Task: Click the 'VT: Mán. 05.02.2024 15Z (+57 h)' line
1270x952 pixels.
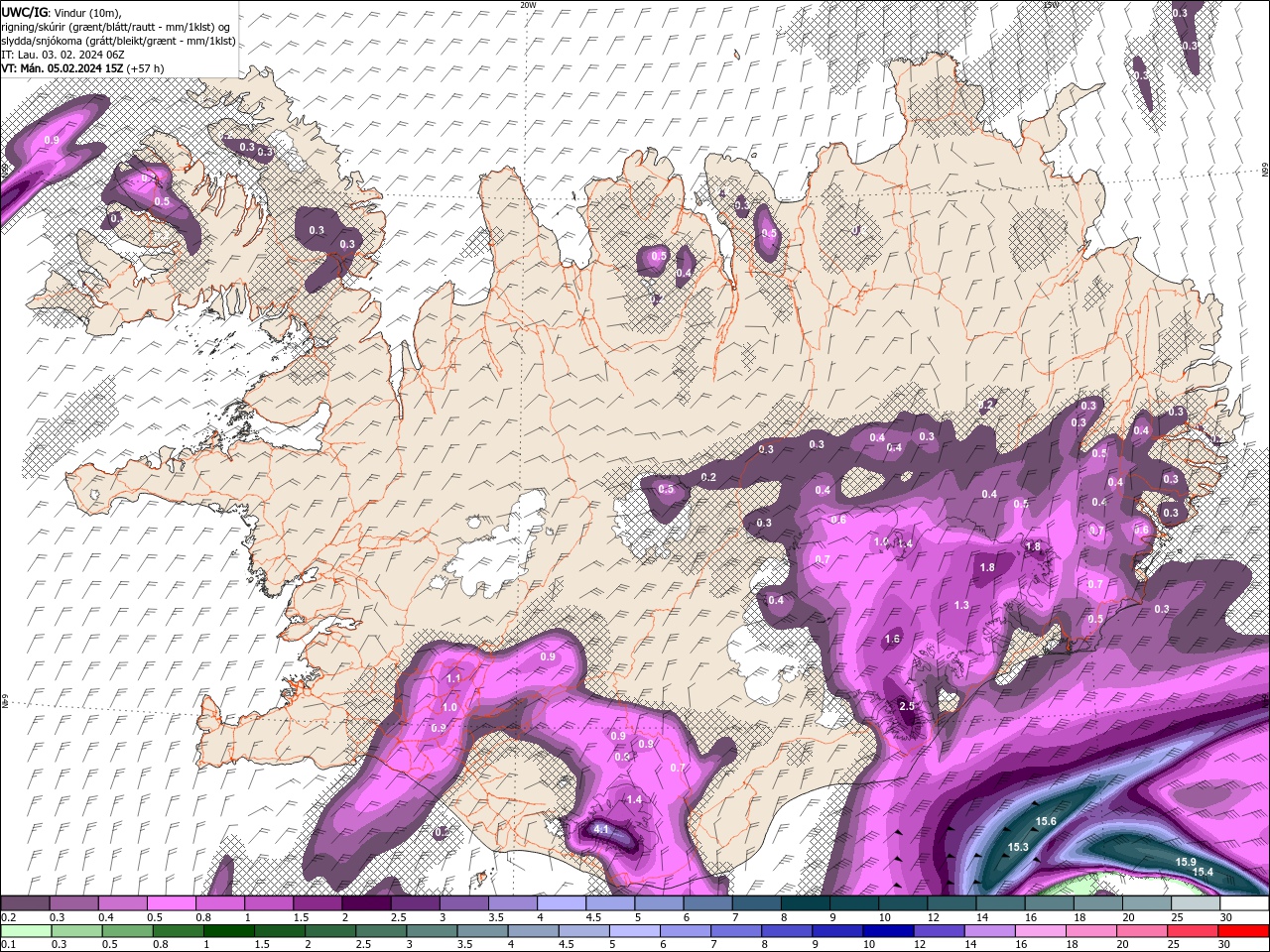Action: (82, 68)
